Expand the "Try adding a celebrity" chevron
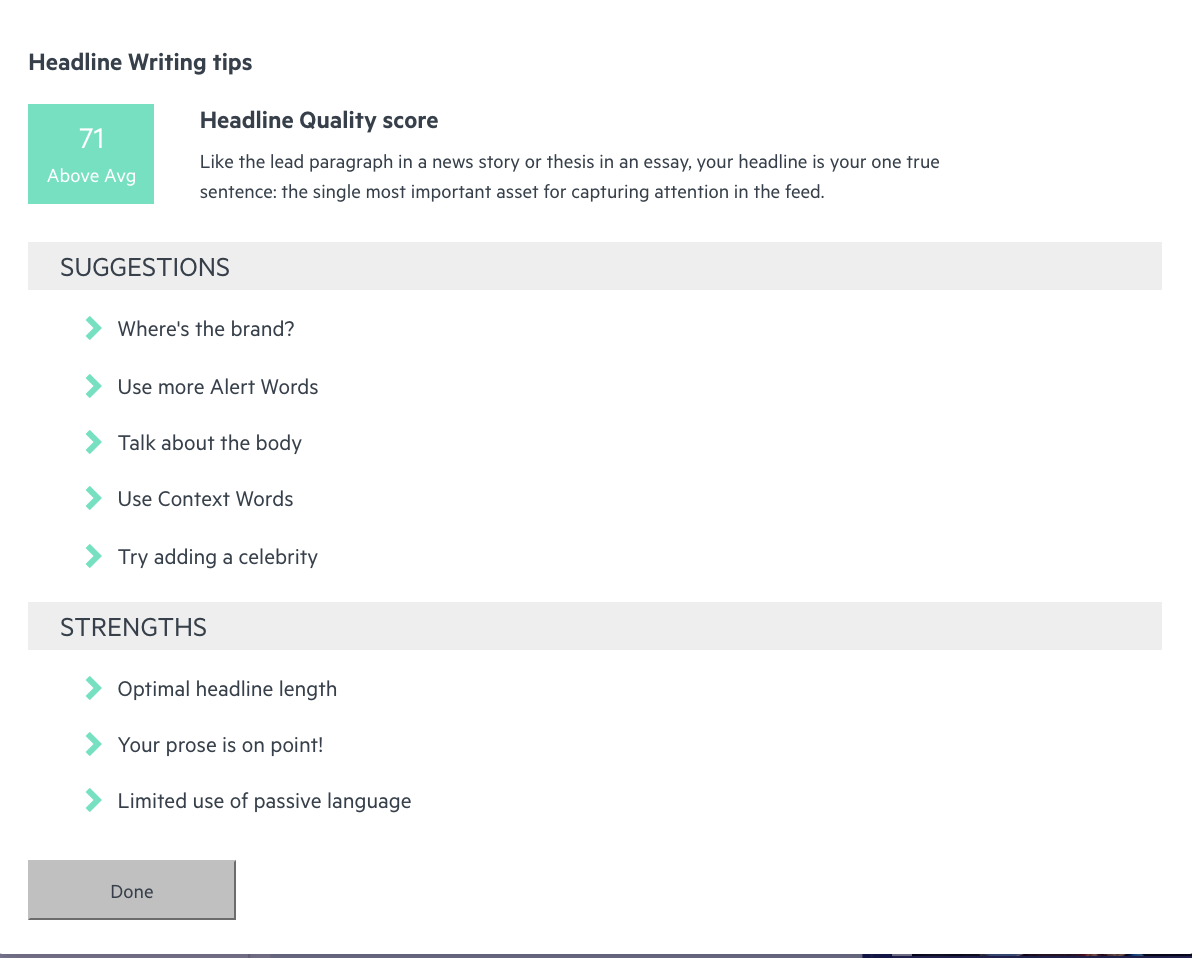Image resolution: width=1192 pixels, height=958 pixels. pos(94,557)
